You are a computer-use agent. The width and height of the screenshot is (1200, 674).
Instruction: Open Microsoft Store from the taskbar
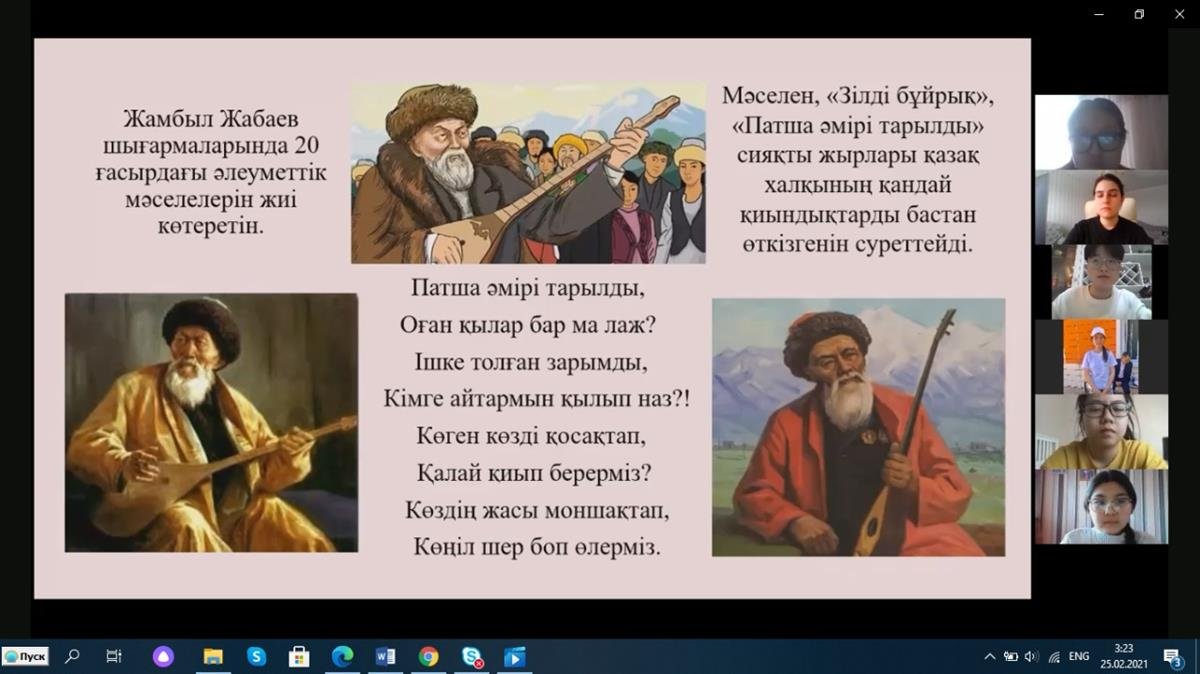[x=298, y=657]
